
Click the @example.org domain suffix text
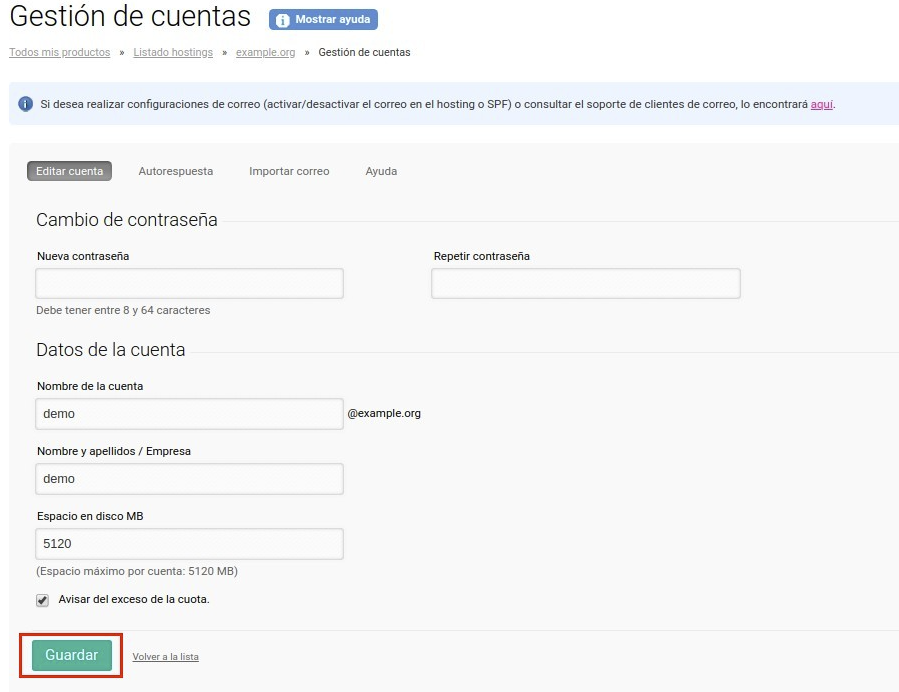(384, 413)
